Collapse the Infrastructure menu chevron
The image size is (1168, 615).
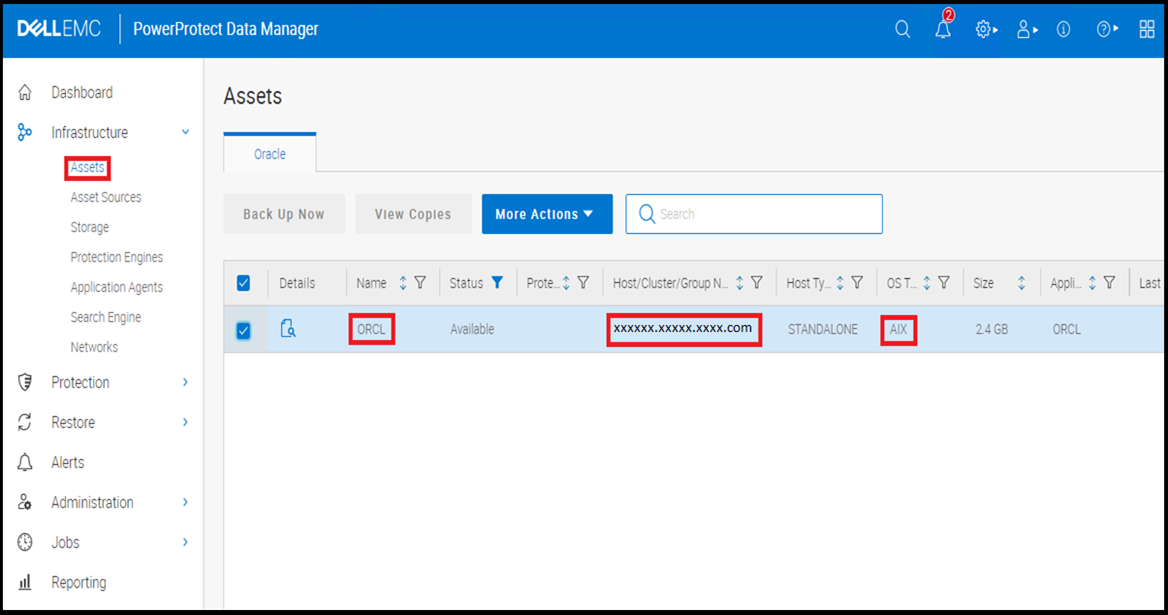point(185,133)
